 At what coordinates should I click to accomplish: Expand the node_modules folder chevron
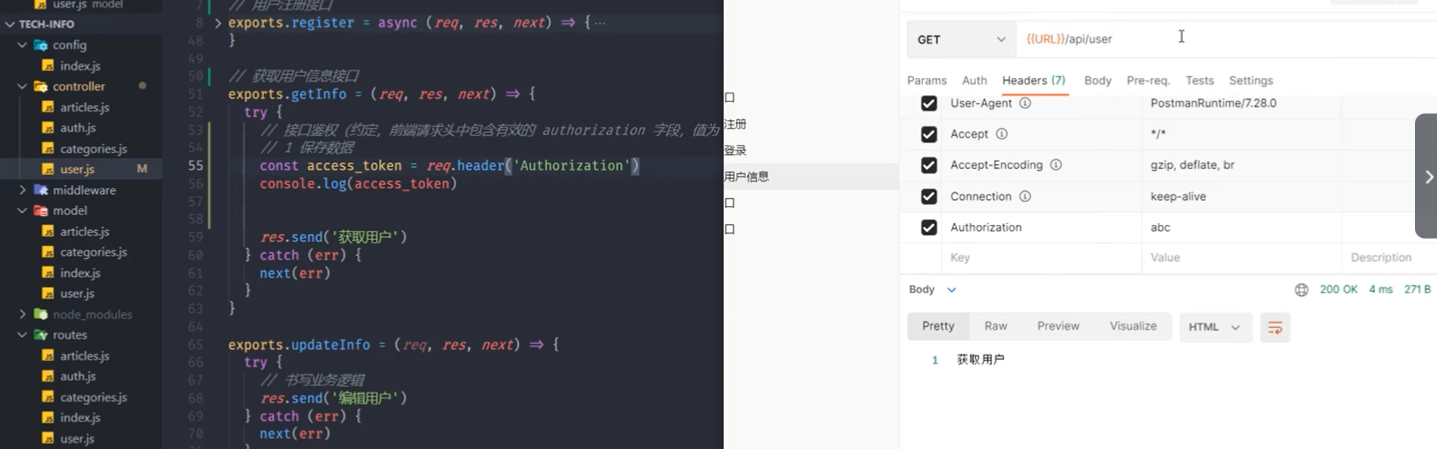tap(23, 314)
